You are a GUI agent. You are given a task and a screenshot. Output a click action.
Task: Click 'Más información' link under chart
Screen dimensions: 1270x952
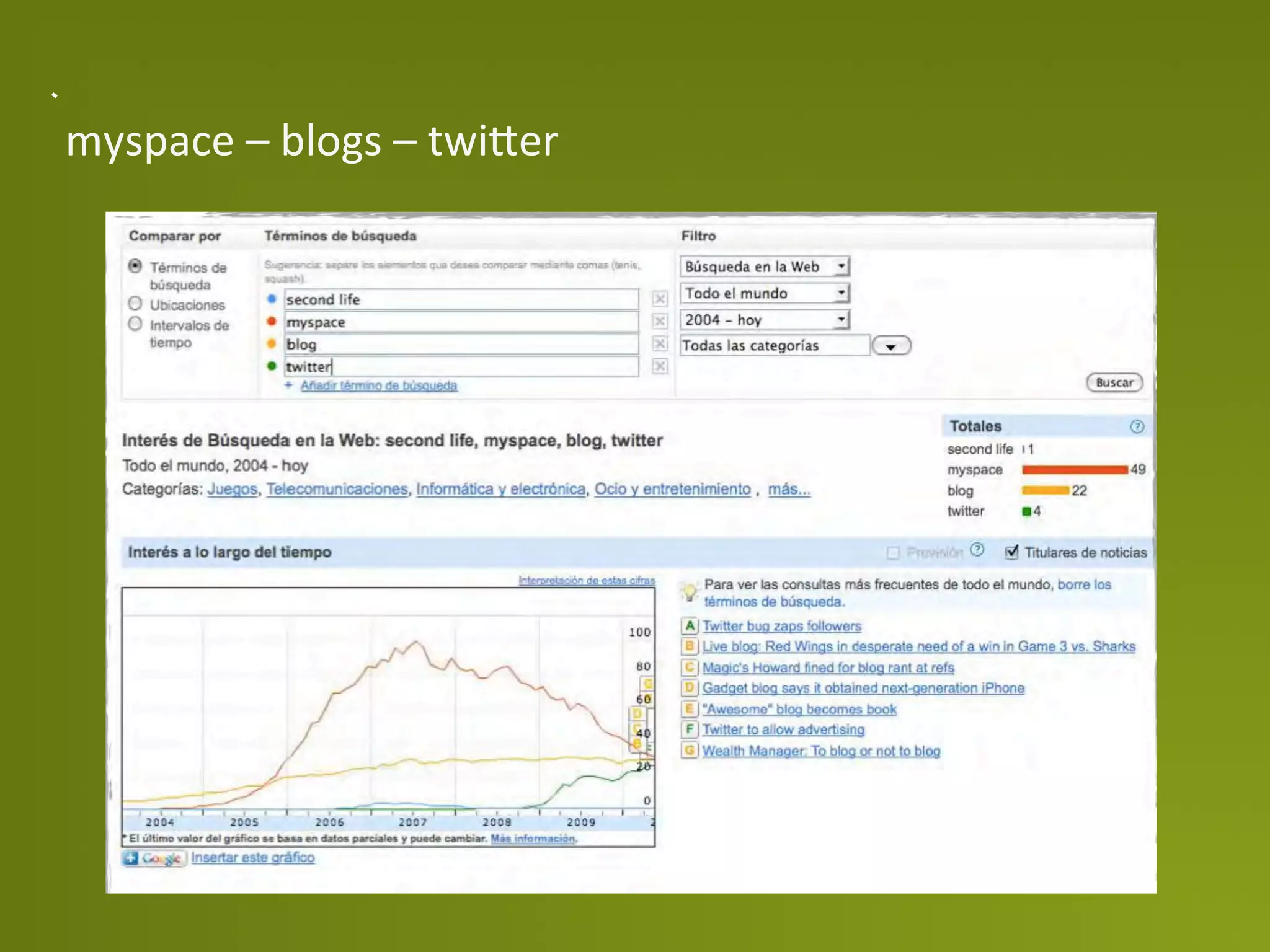pos(533,839)
